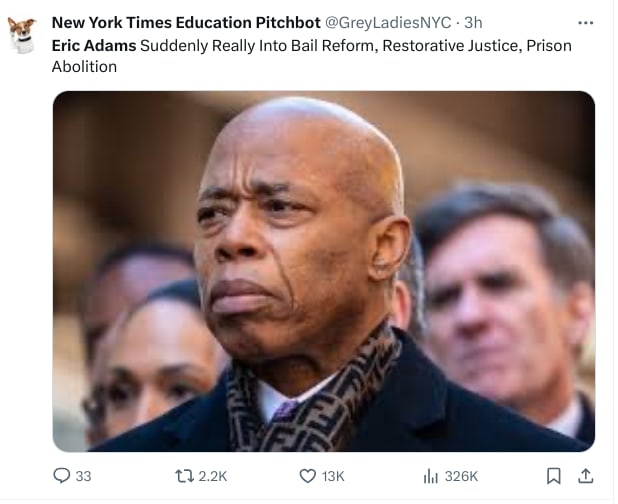This screenshot has width=618, height=504.
Task: Click the dog profile avatar
Action: pos(22,35)
